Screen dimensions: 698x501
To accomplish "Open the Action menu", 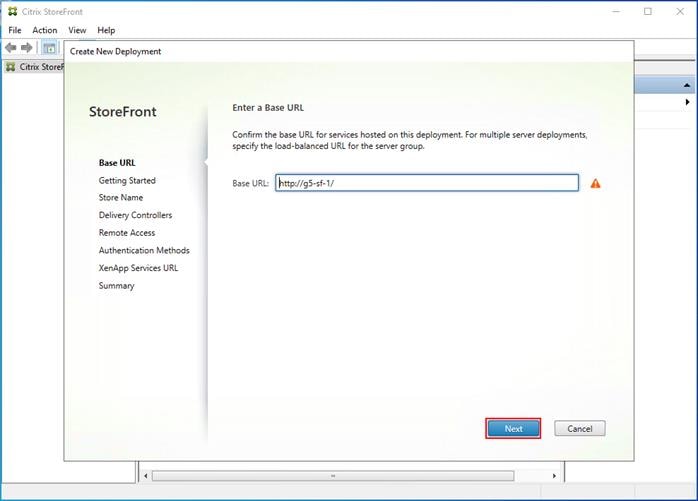I will pyautogui.click(x=45, y=30).
